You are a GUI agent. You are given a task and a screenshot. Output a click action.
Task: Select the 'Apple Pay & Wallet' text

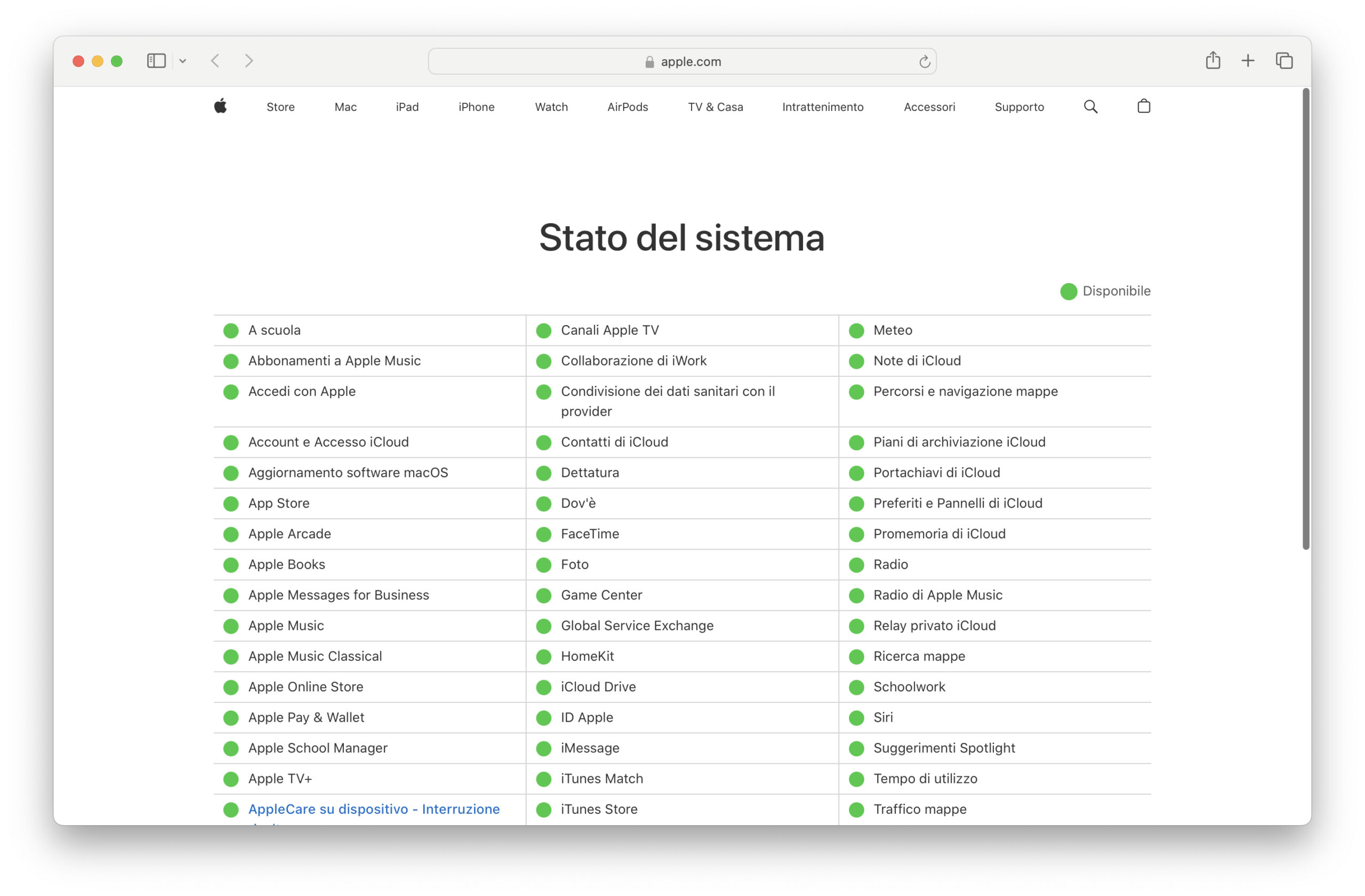click(306, 717)
